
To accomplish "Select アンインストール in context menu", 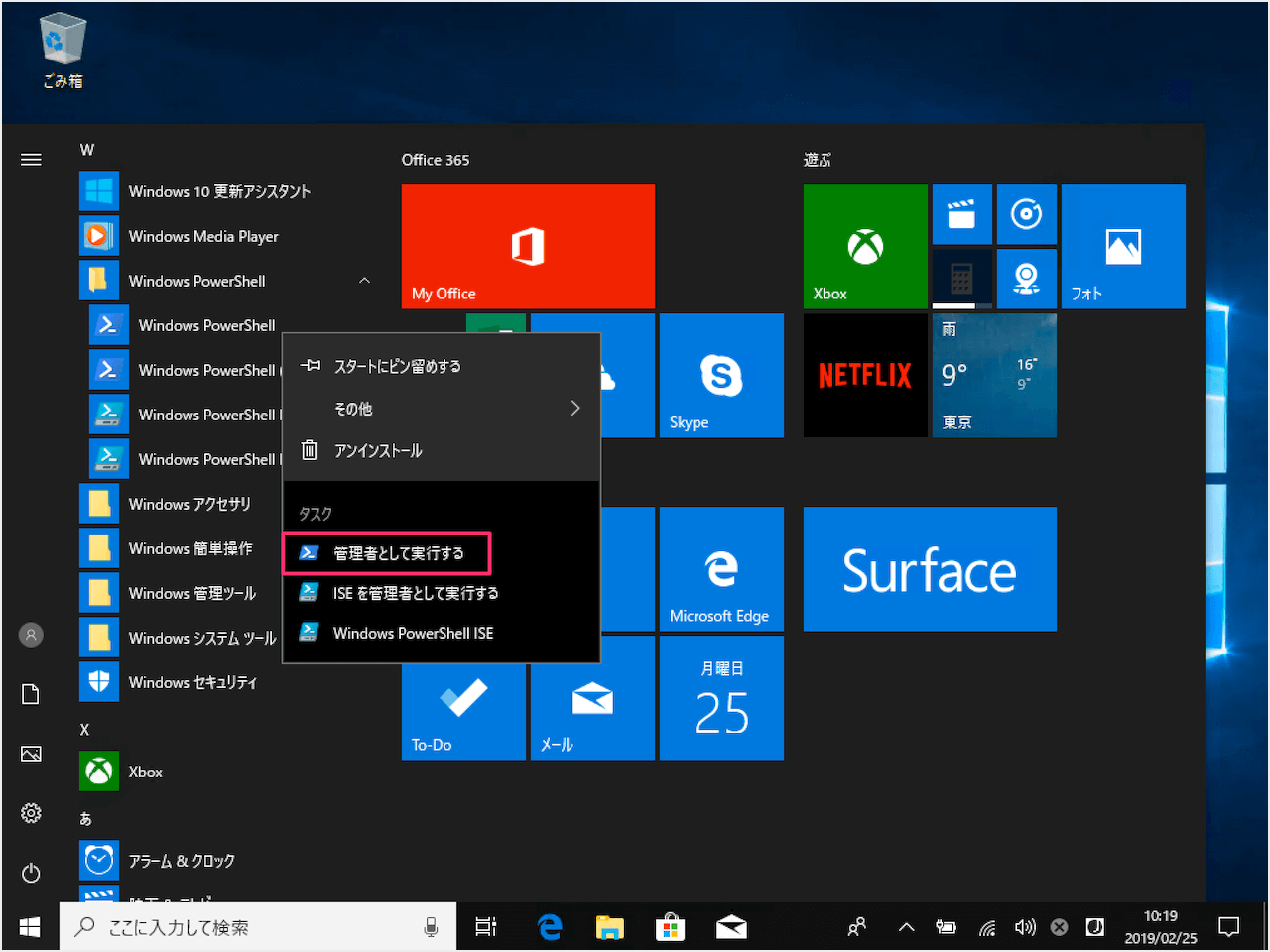I will tap(442, 450).
